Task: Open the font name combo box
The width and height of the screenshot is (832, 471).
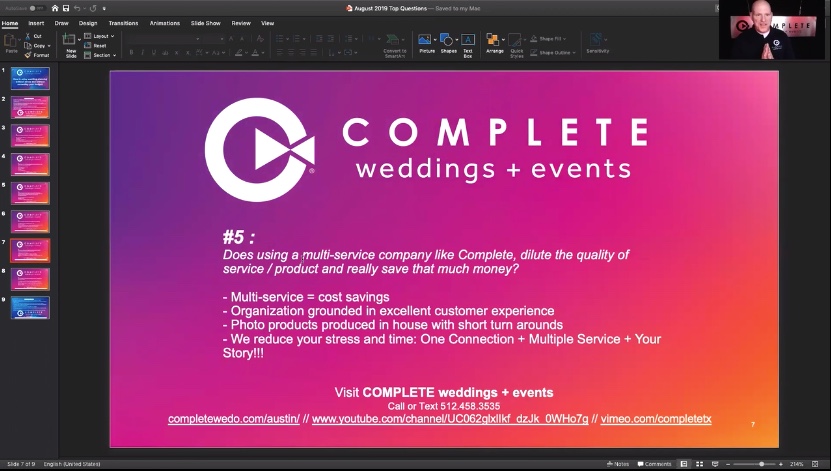Action: click(164, 39)
